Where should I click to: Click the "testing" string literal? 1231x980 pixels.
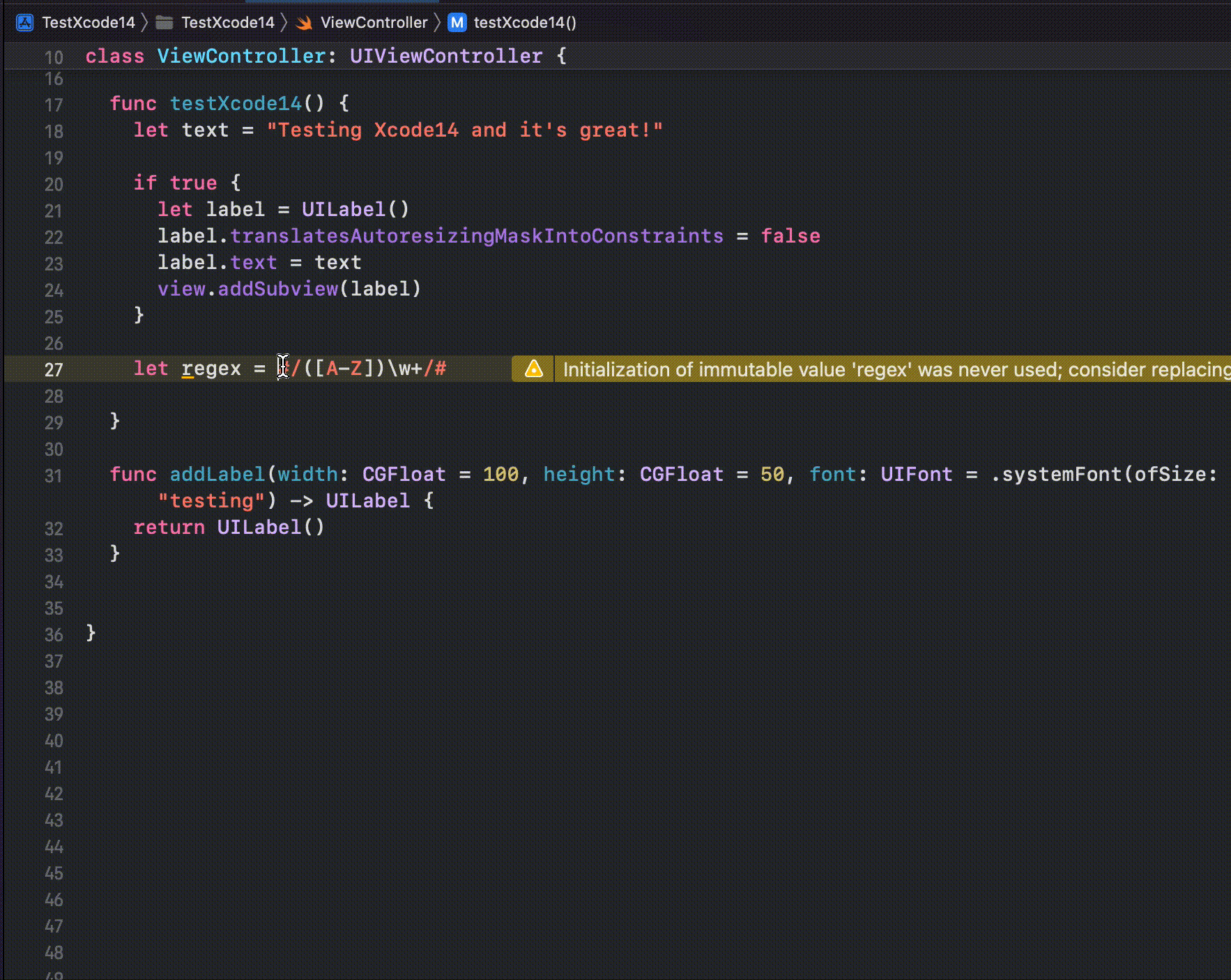[x=211, y=500]
